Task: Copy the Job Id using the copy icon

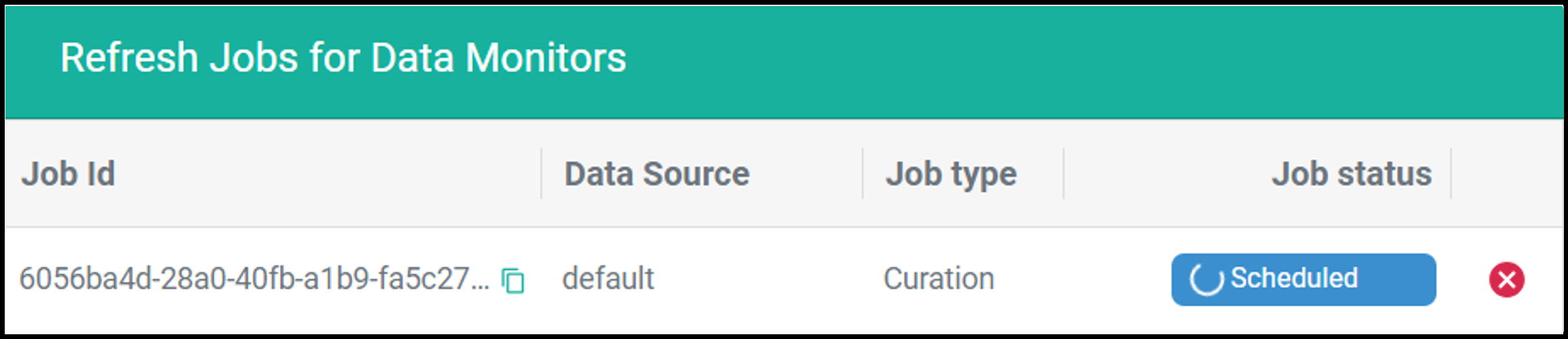Action: [x=513, y=280]
